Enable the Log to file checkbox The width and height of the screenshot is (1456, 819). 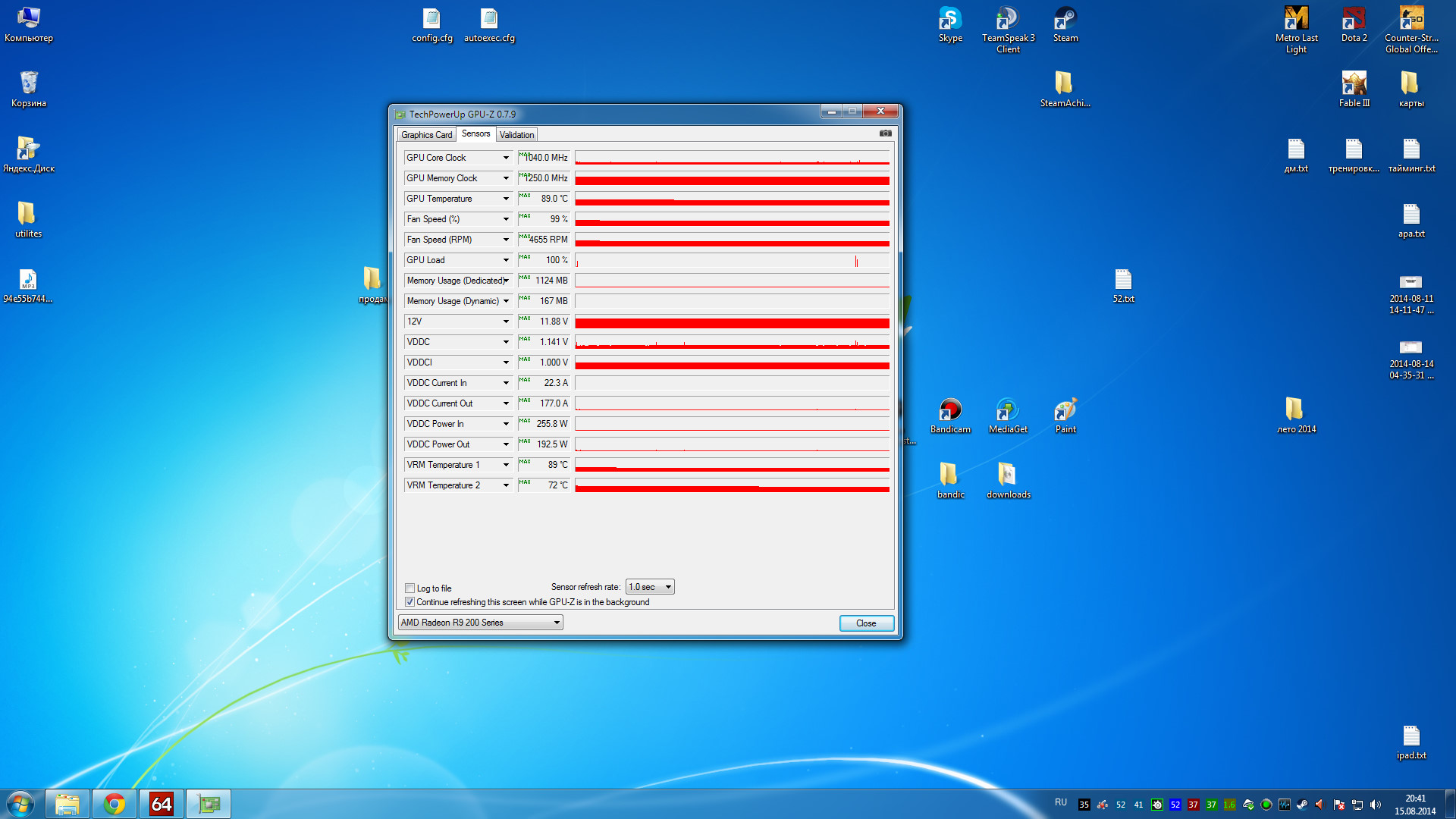[410, 588]
